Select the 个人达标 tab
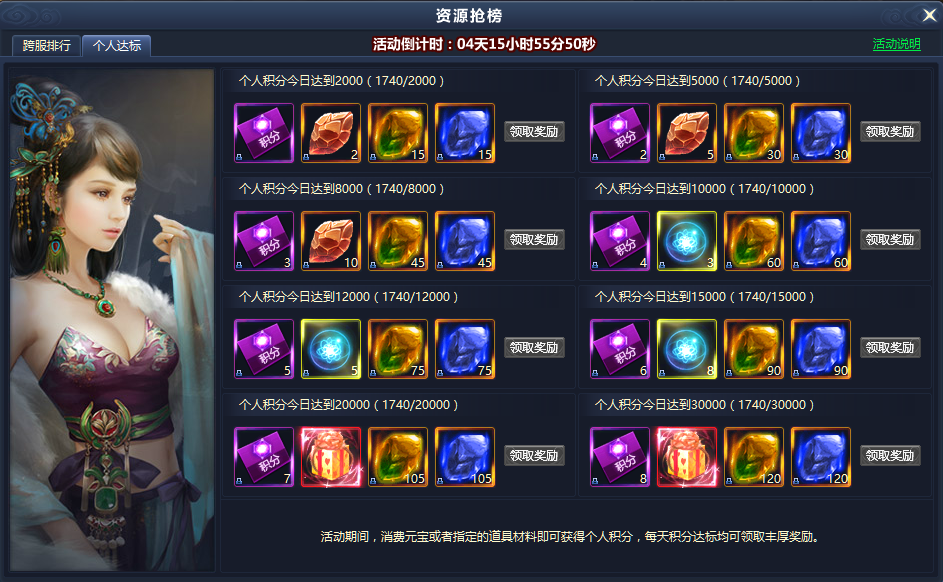 coord(117,46)
